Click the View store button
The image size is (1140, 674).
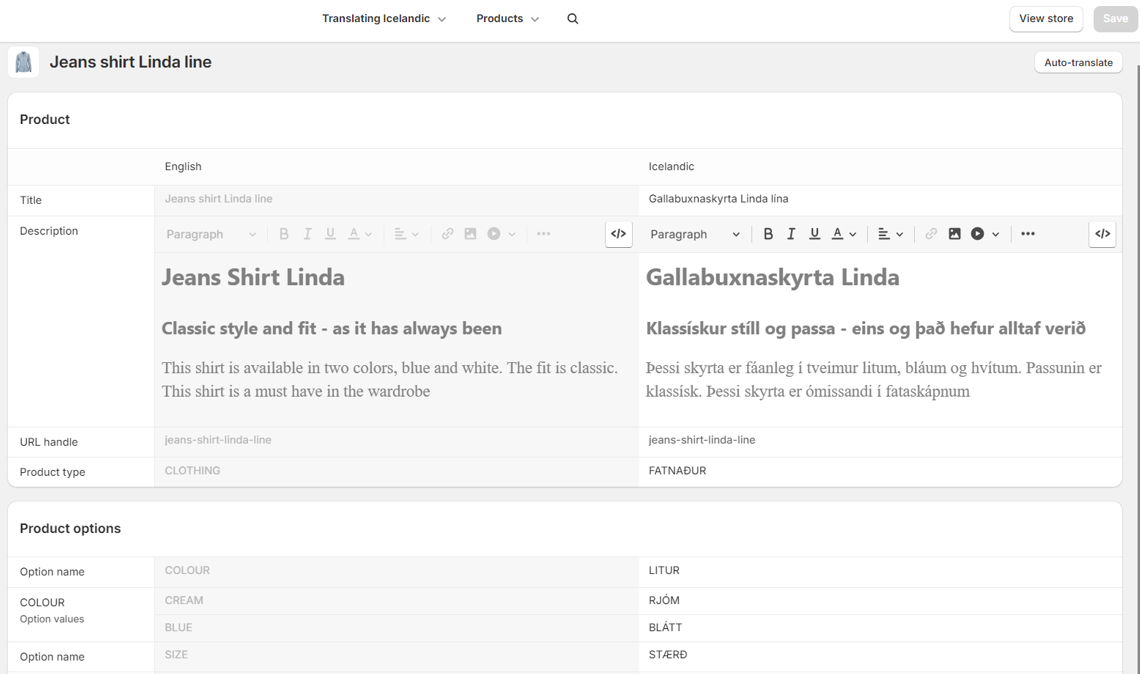tap(1046, 19)
